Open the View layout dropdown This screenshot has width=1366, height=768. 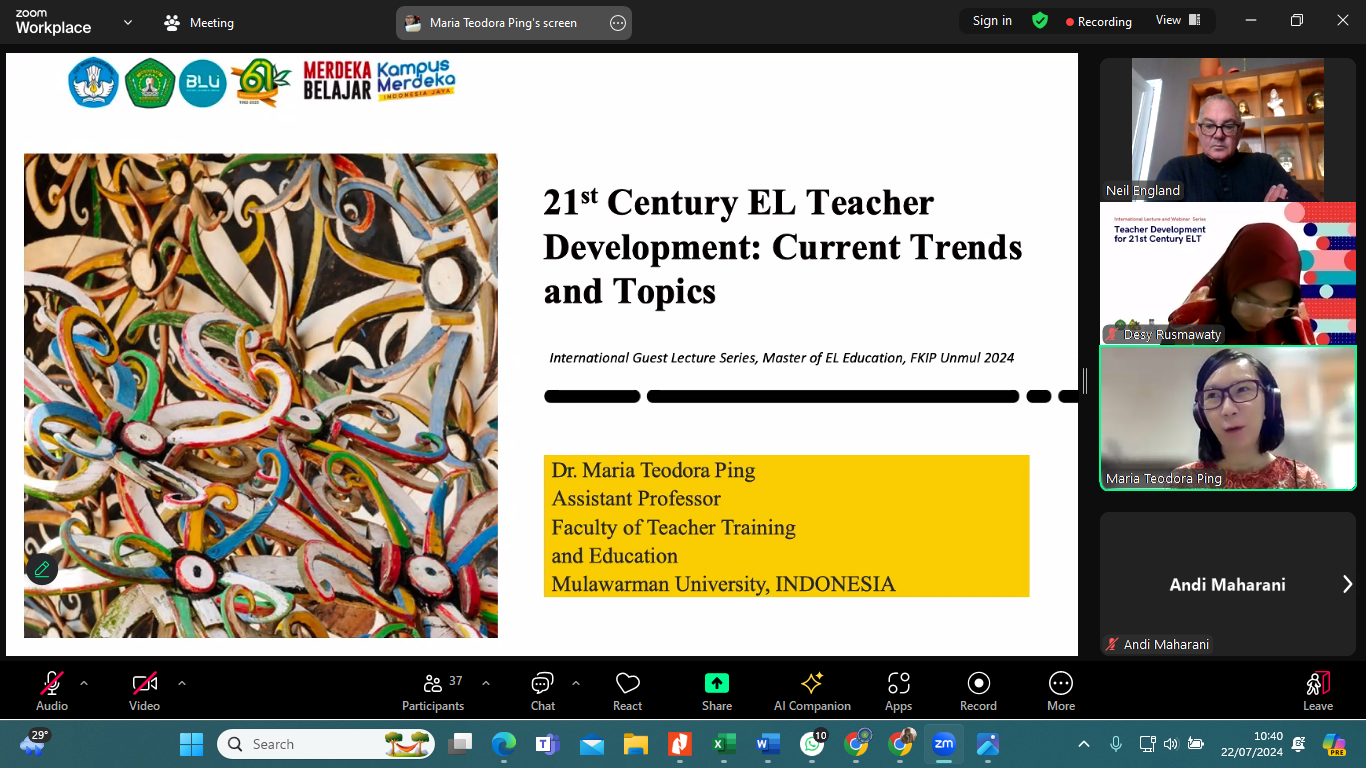coord(1177,21)
